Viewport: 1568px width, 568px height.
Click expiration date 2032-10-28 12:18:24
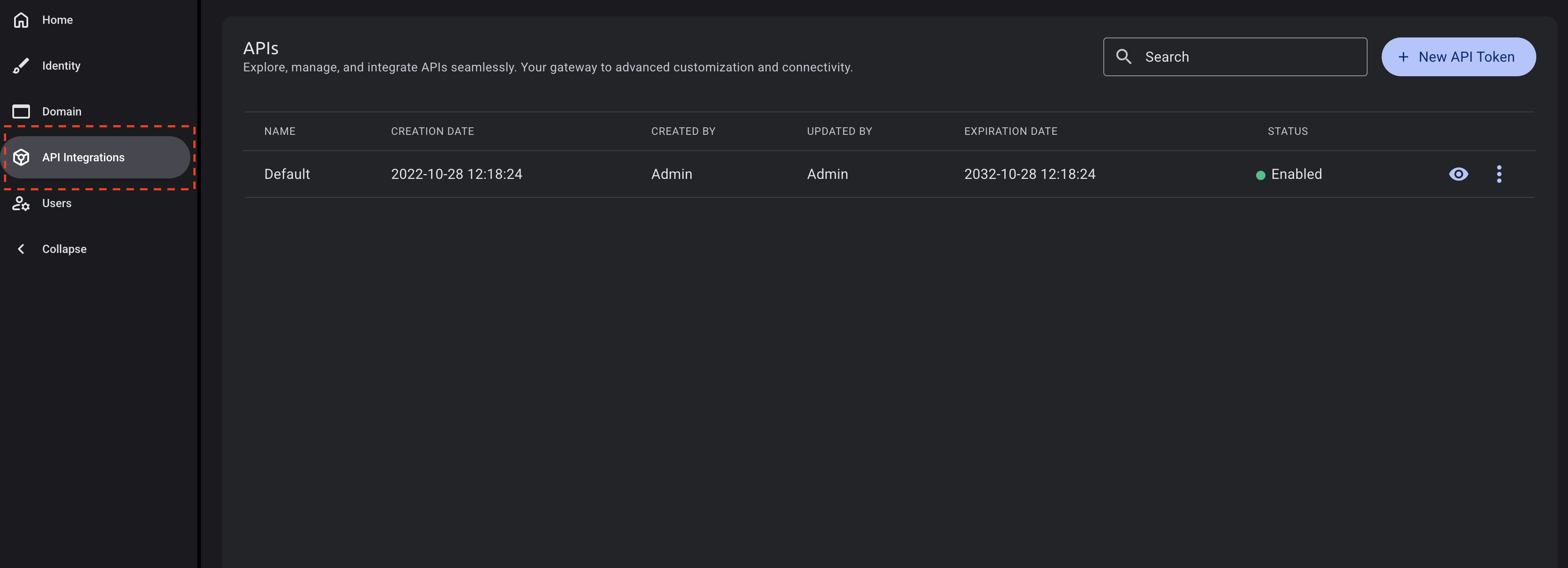[1029, 174]
